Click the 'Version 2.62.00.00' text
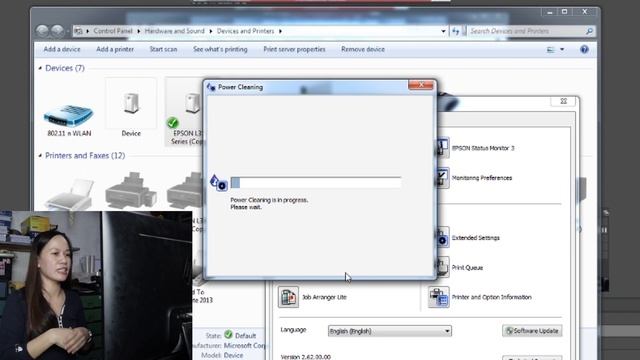640x360 pixels. click(x=306, y=357)
